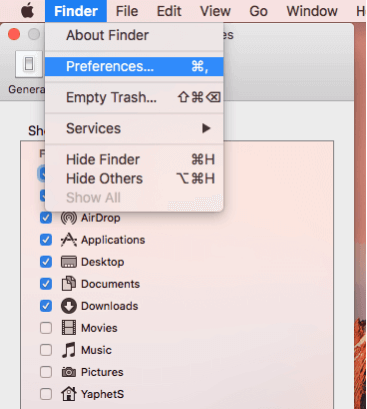Open the Apple menu

[27, 11]
